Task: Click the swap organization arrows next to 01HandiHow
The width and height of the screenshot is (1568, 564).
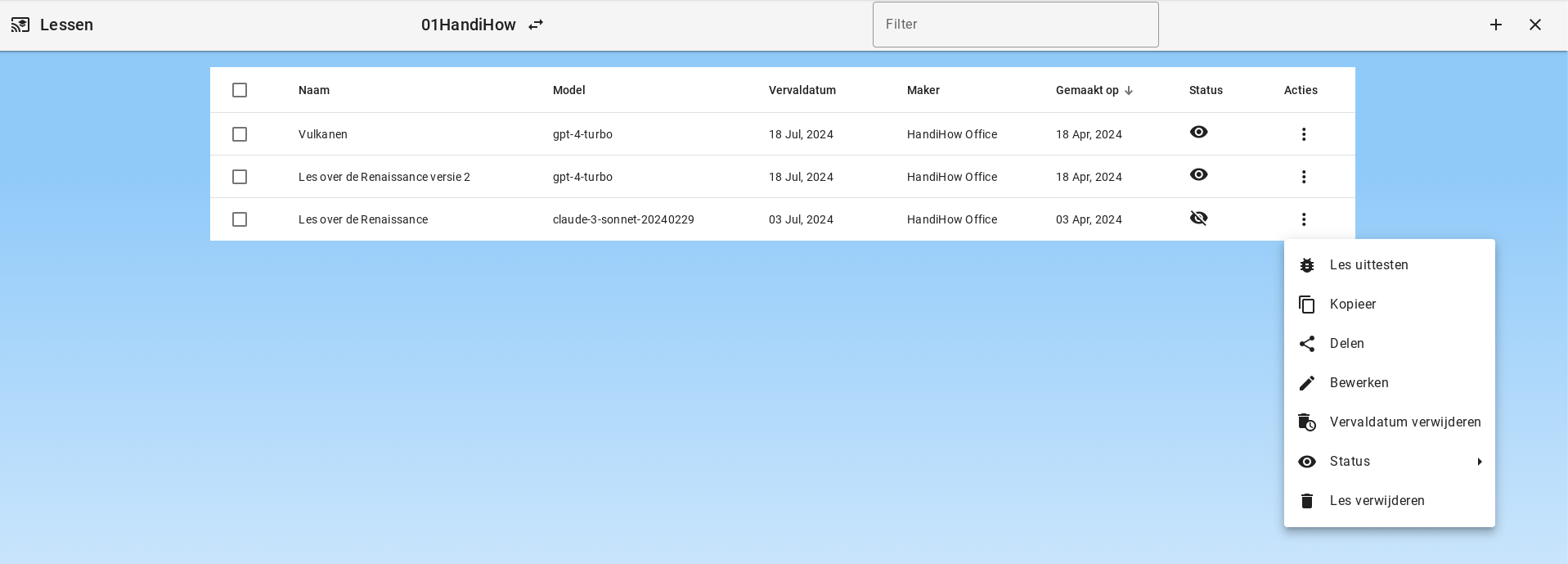Action: tap(536, 25)
